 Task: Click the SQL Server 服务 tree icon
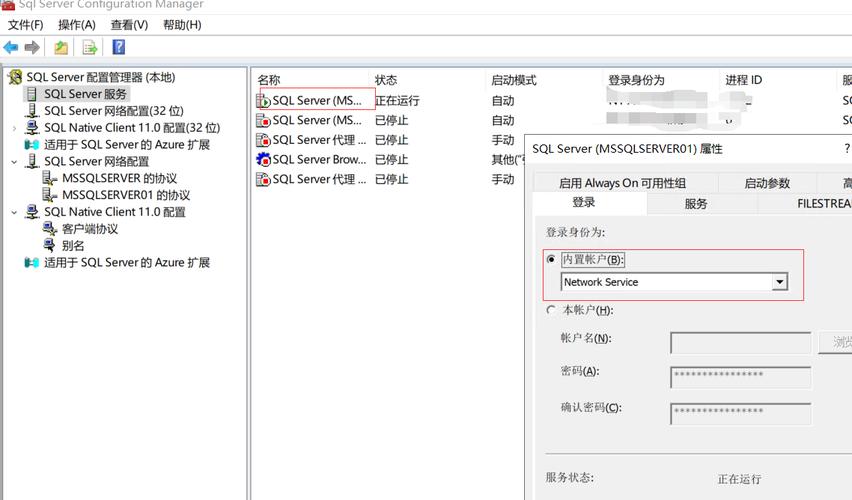pos(32,94)
